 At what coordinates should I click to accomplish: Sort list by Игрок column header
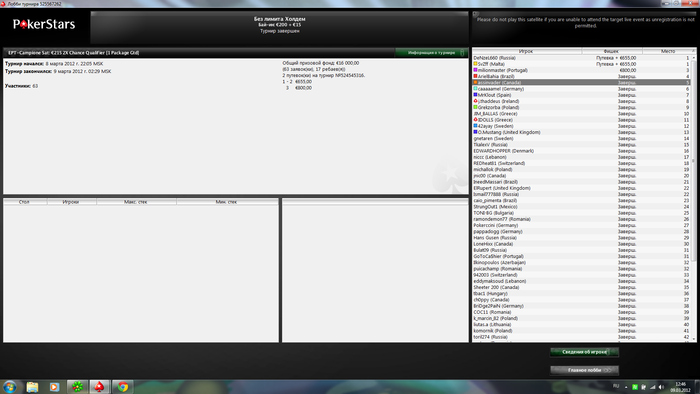click(x=527, y=51)
